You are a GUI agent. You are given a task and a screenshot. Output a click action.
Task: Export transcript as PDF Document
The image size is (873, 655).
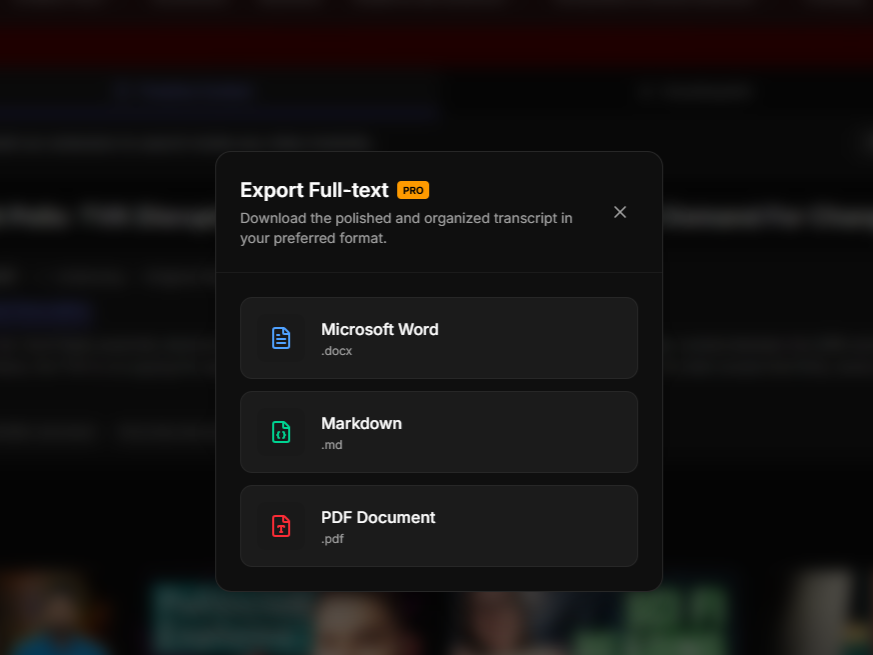(x=439, y=526)
